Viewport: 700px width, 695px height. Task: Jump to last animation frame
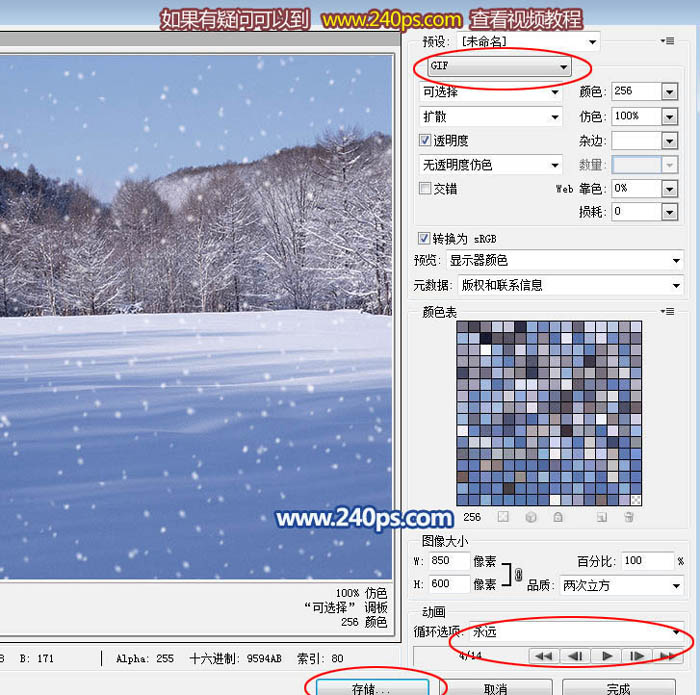click(x=668, y=656)
